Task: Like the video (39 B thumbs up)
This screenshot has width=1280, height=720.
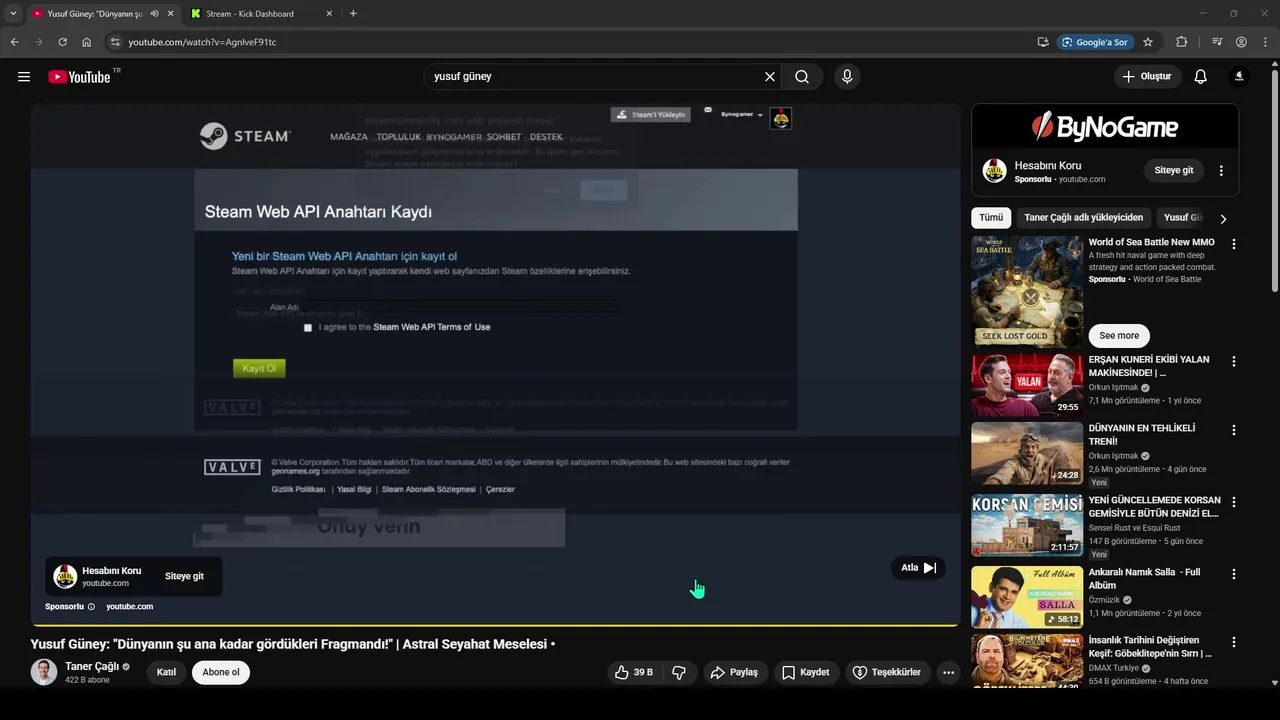Action: 634,673
